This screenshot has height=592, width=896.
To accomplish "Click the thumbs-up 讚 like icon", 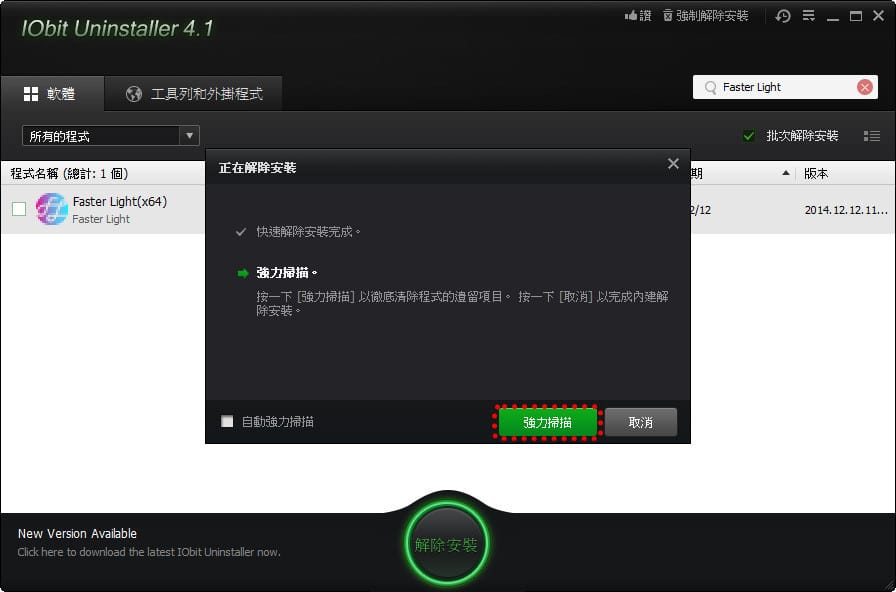I will pos(638,16).
